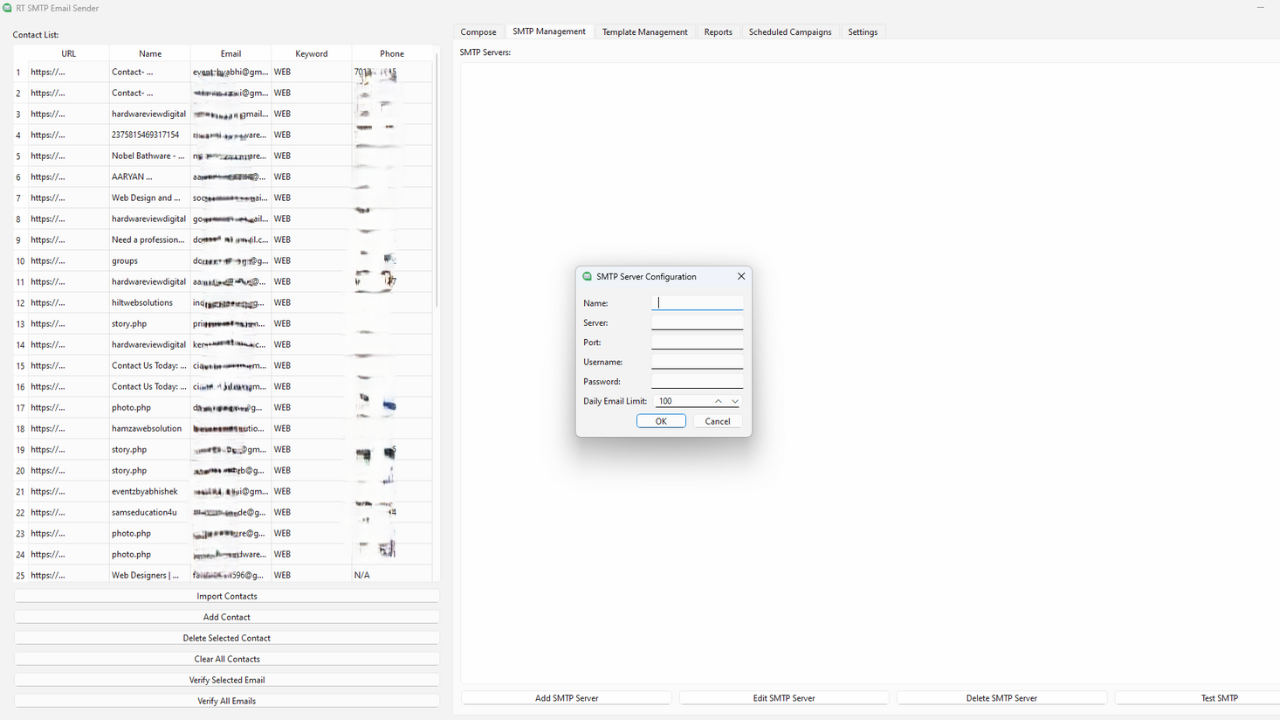Click the green icon on SMTP Server Configuration dialog

point(585,276)
